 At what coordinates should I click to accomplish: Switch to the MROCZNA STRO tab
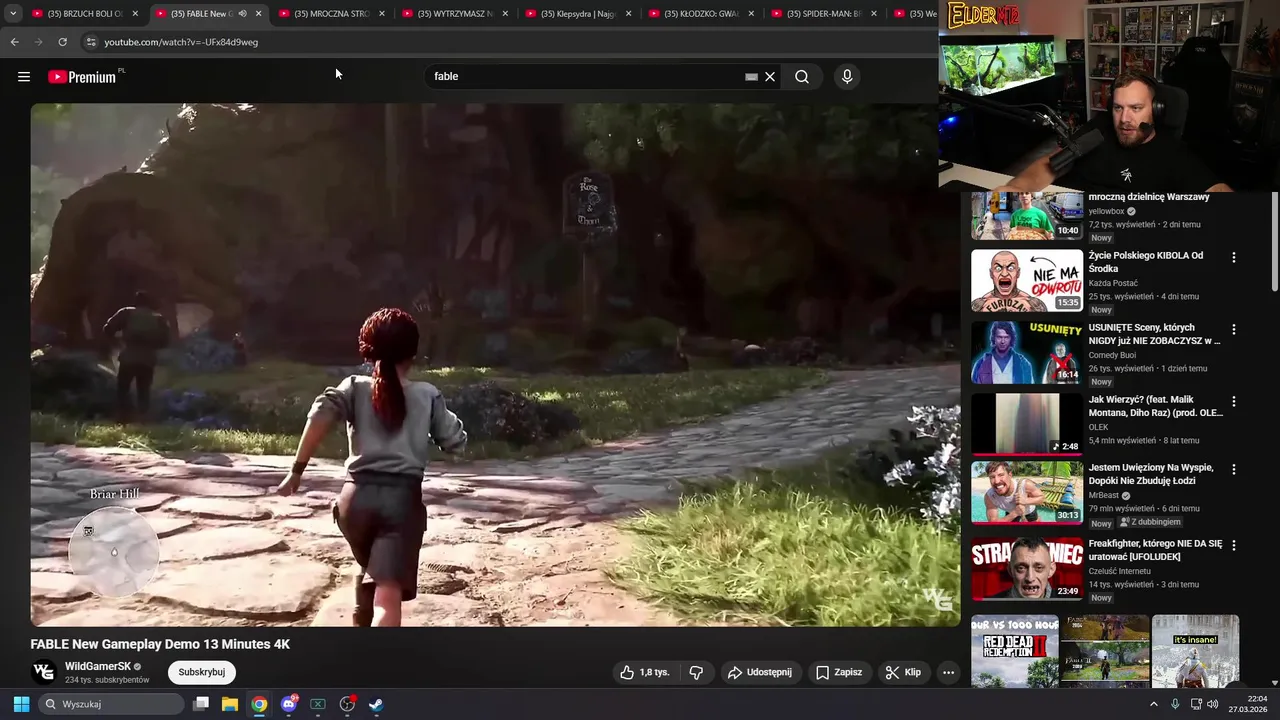pos(333,14)
